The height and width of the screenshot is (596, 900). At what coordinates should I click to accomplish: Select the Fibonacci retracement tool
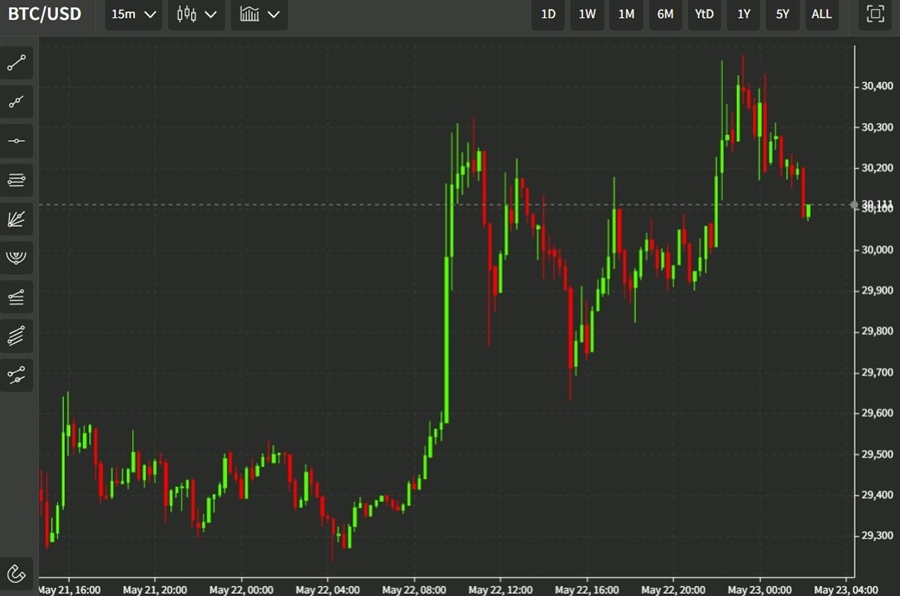(17, 296)
